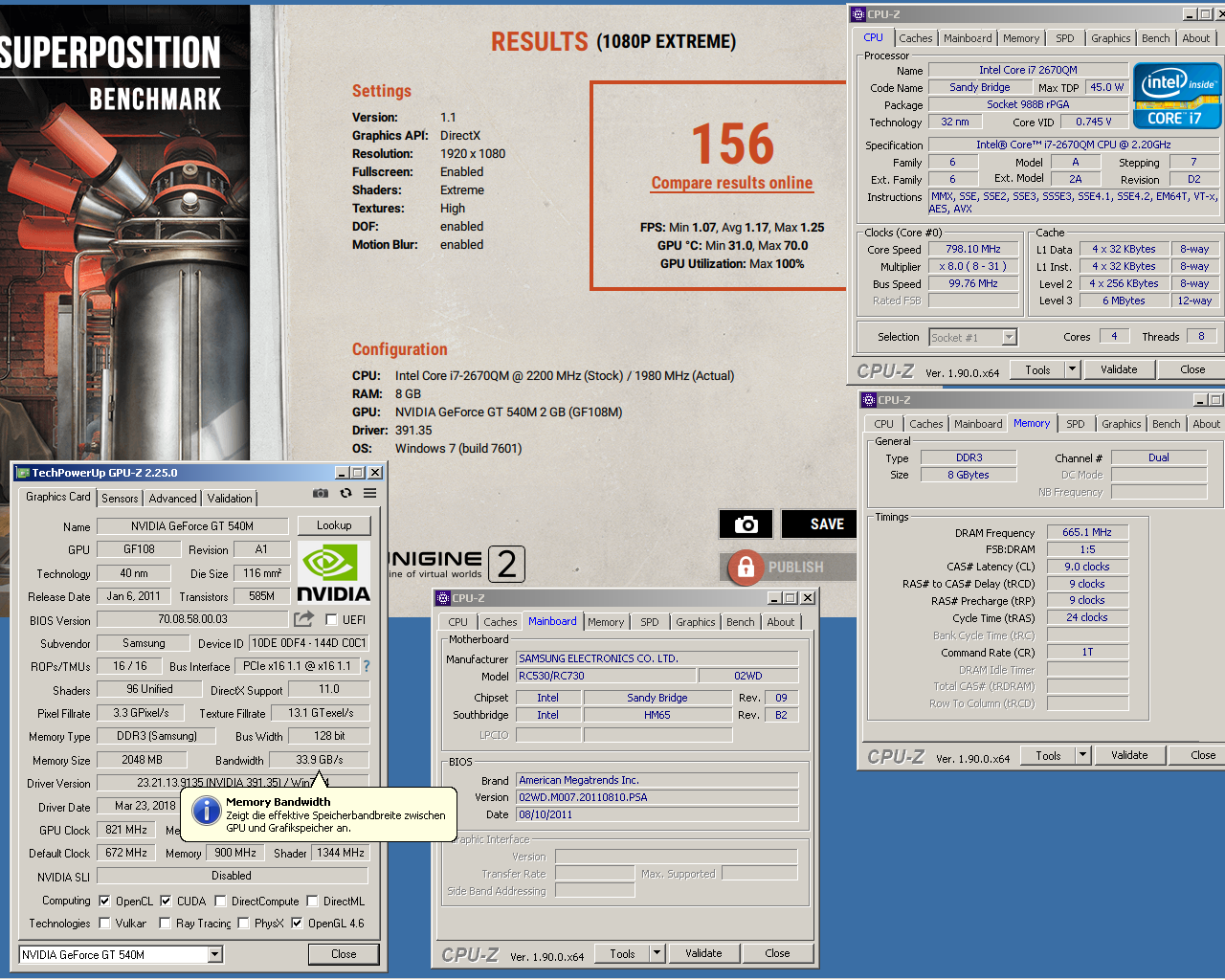Open CPU tab in CPU-Z memory window
This screenshot has height=980, width=1225.
(883, 424)
